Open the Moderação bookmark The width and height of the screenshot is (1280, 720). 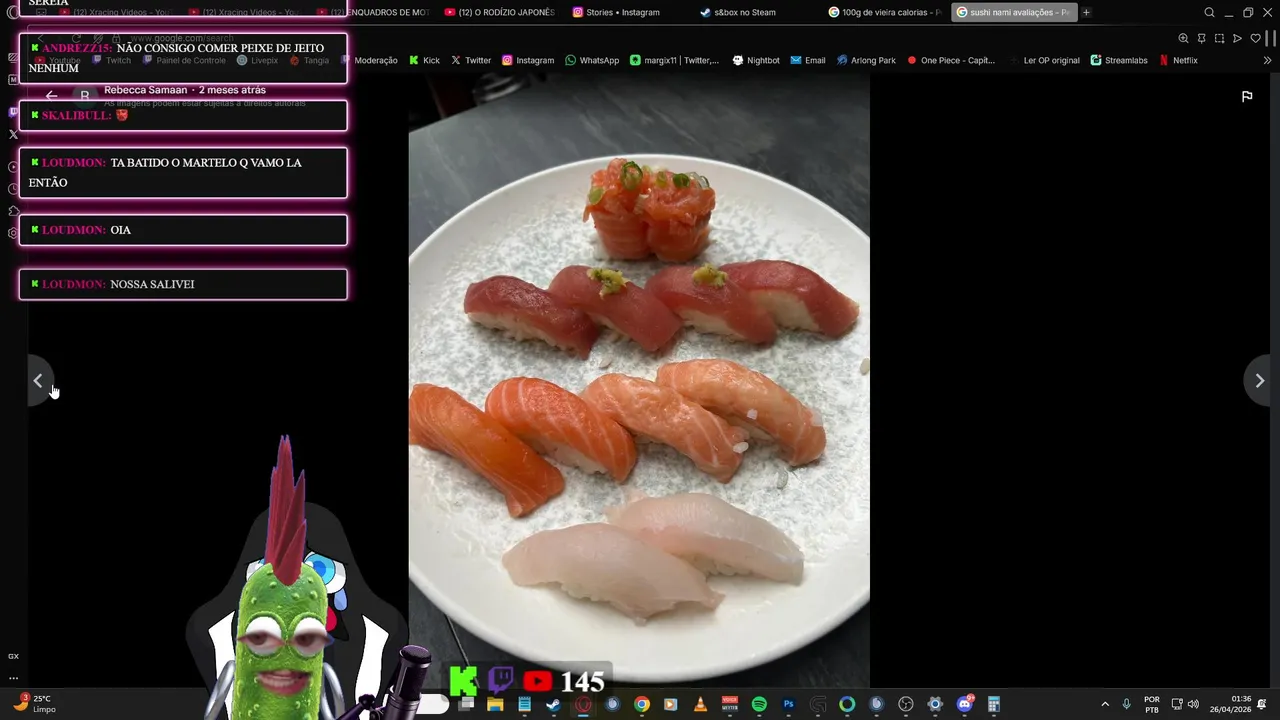point(369,60)
